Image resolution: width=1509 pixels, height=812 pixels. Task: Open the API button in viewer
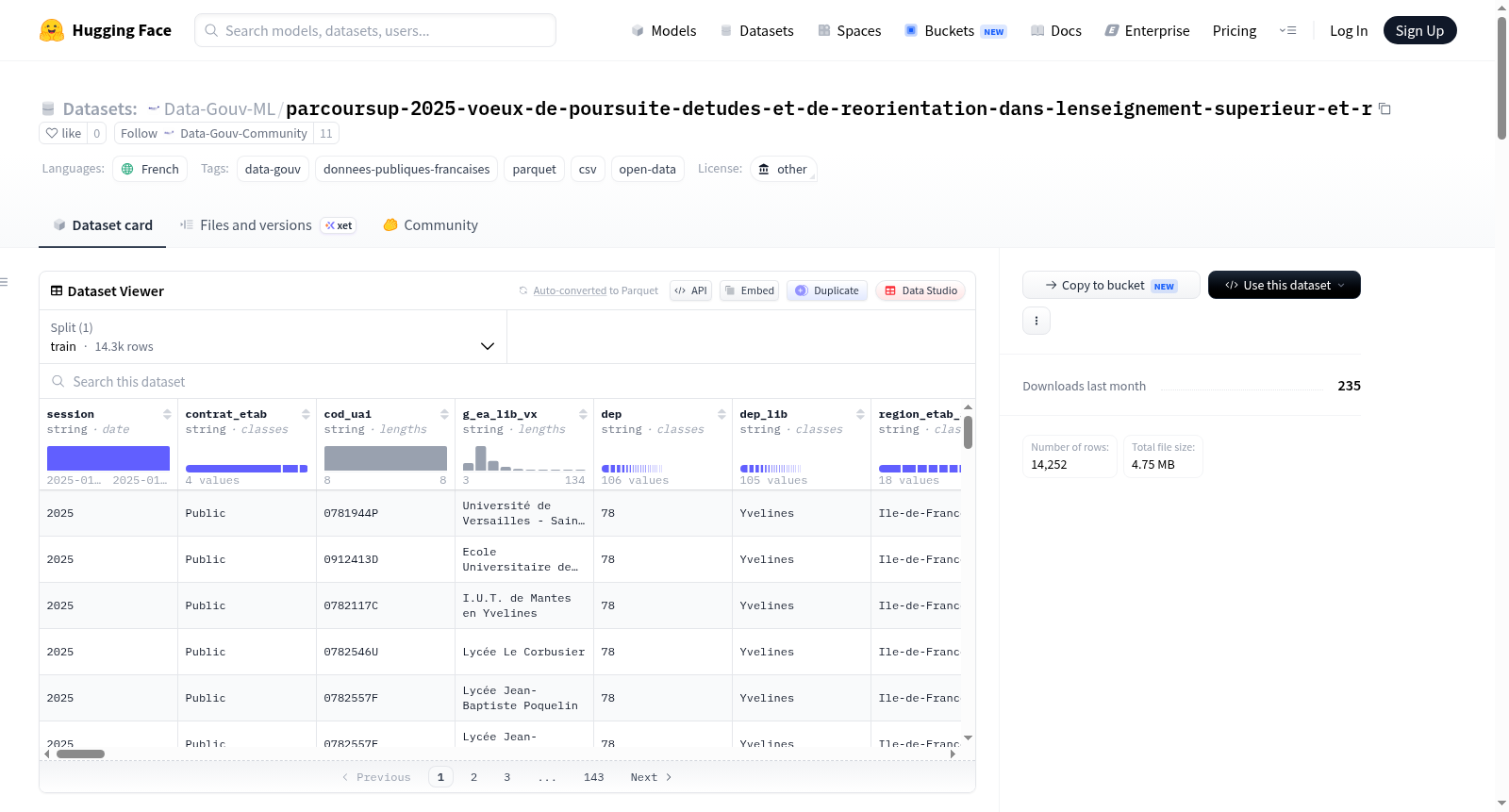tap(690, 290)
